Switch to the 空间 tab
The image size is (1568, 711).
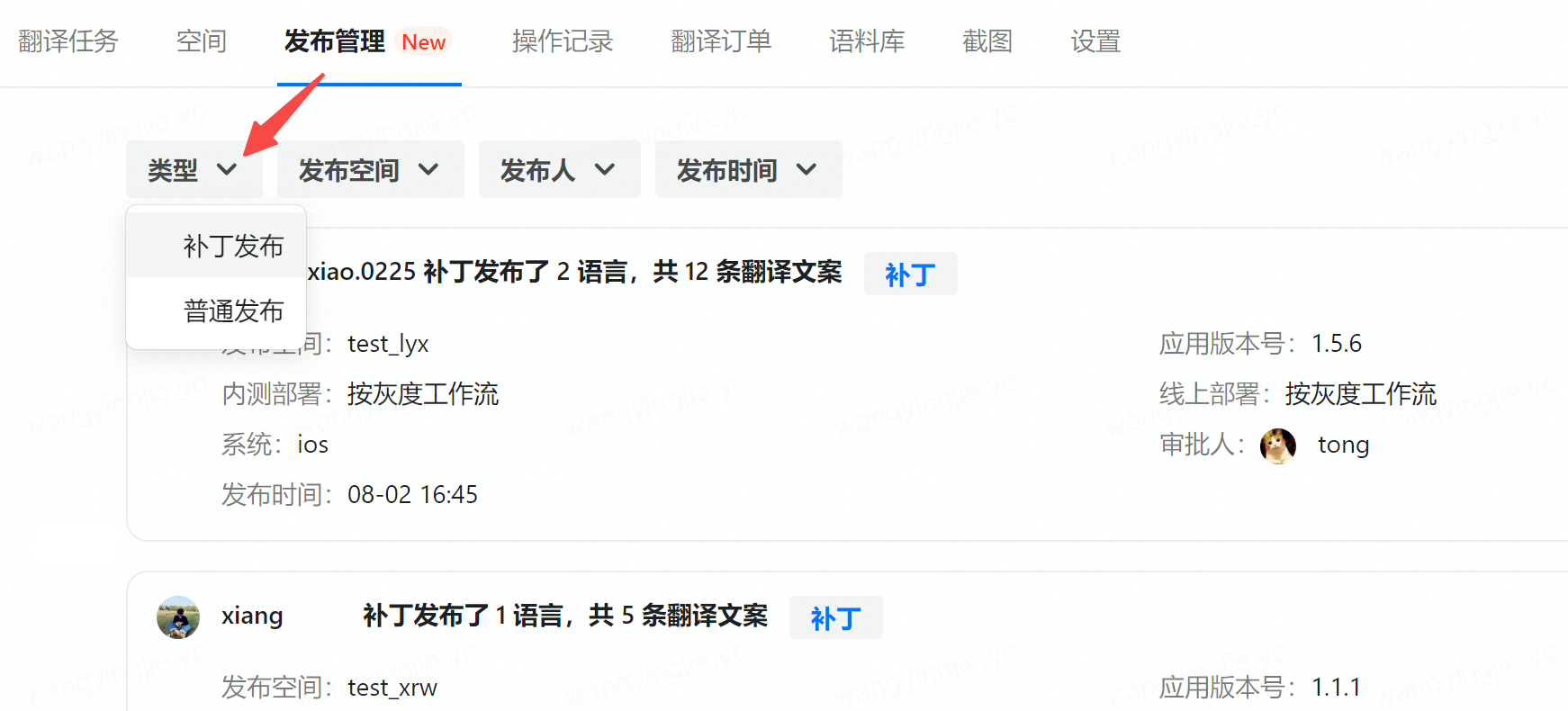(x=201, y=41)
